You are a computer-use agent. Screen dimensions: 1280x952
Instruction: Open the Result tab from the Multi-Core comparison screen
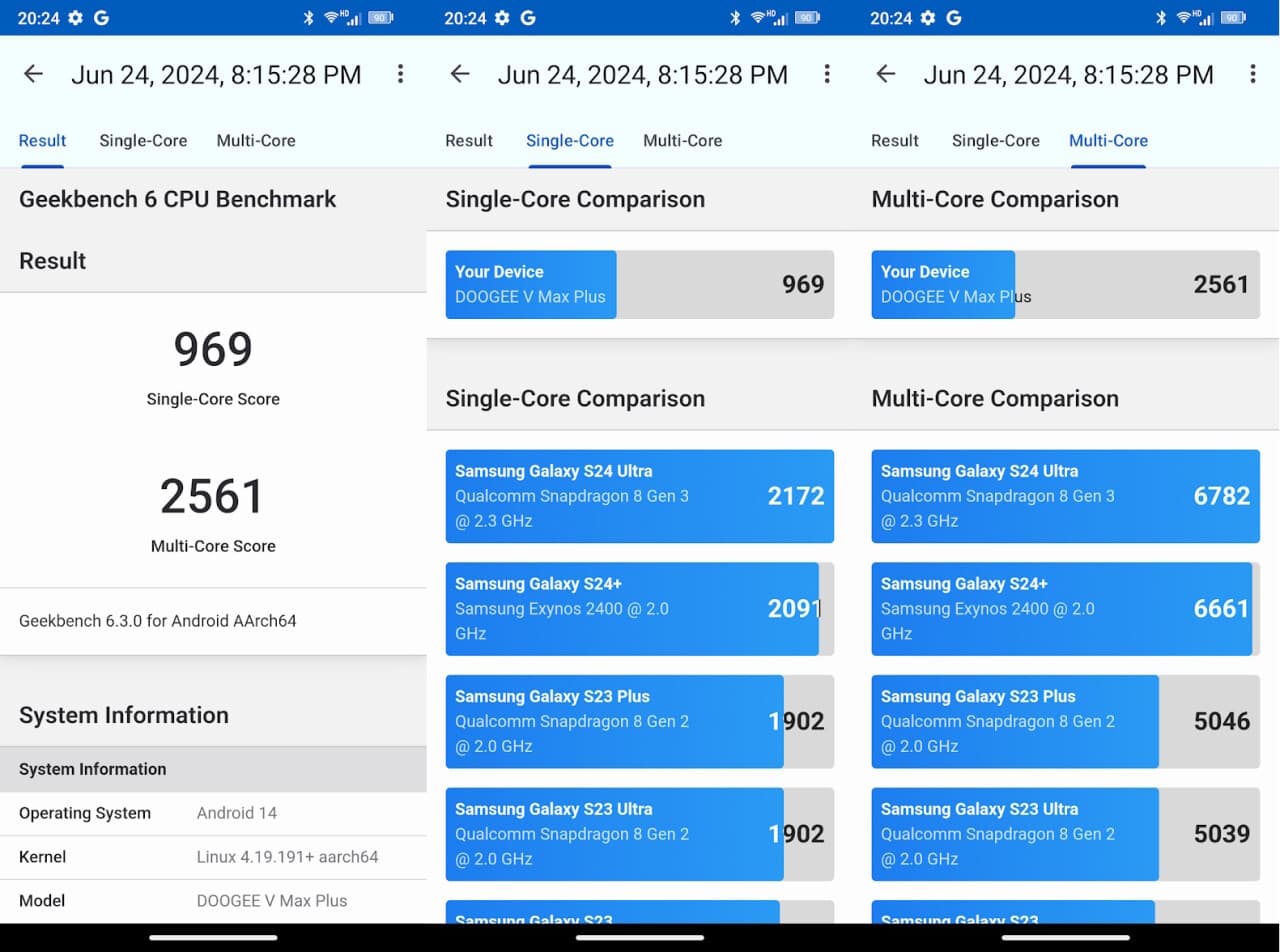pyautogui.click(x=895, y=141)
